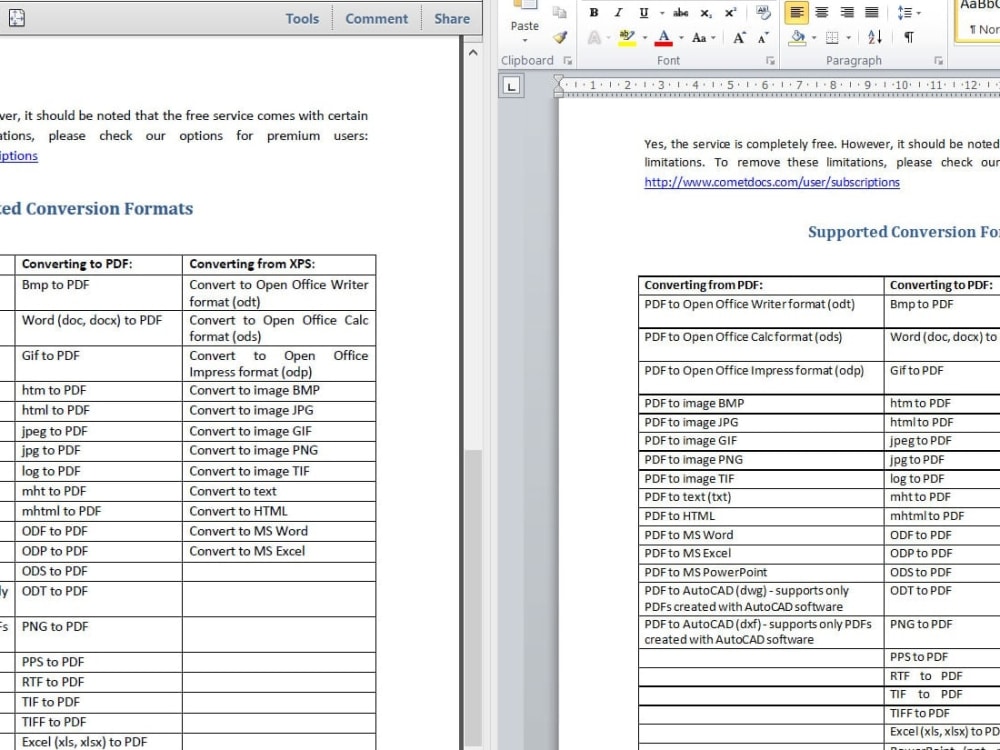
Task: Click 'PDF to MS PowerPoint' cell in Word
Action: (761, 572)
